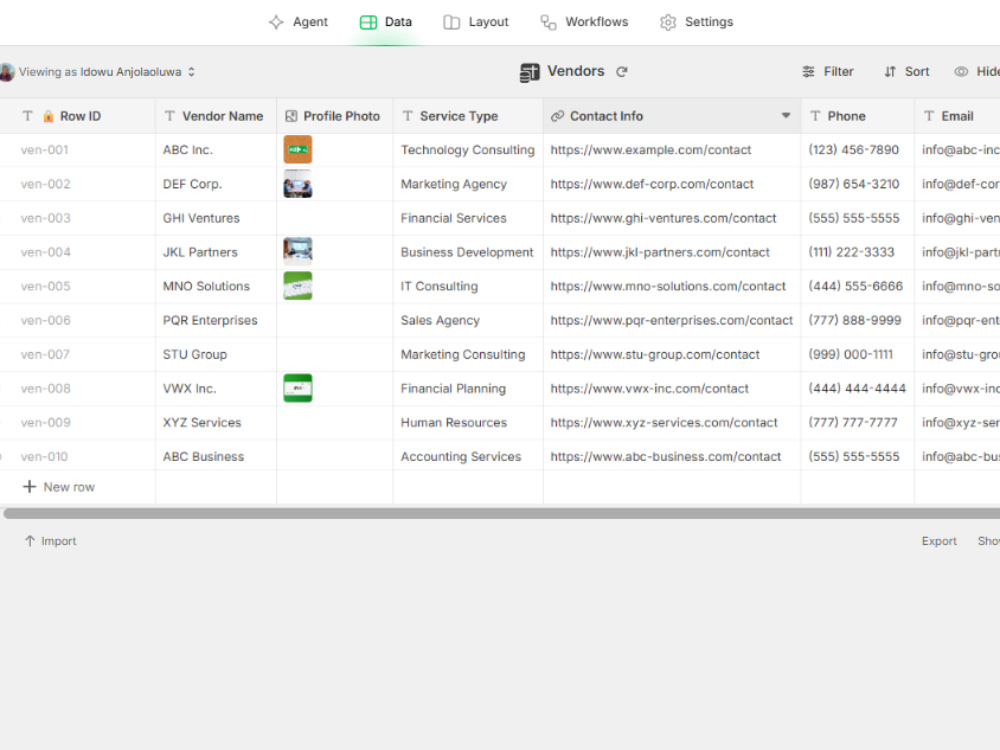Select the Phone column header
1000x750 pixels.
[858, 116]
